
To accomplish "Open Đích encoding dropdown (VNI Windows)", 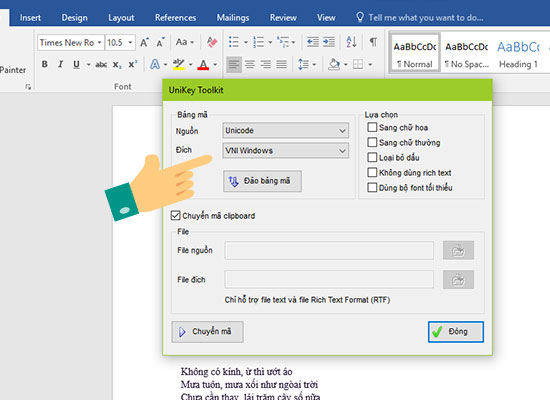I will [x=286, y=151].
